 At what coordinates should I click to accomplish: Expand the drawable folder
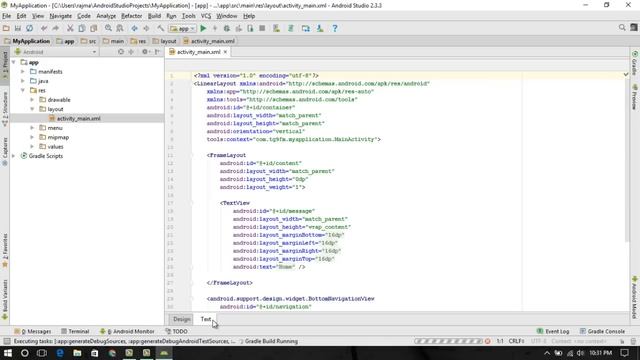click(x=32, y=100)
